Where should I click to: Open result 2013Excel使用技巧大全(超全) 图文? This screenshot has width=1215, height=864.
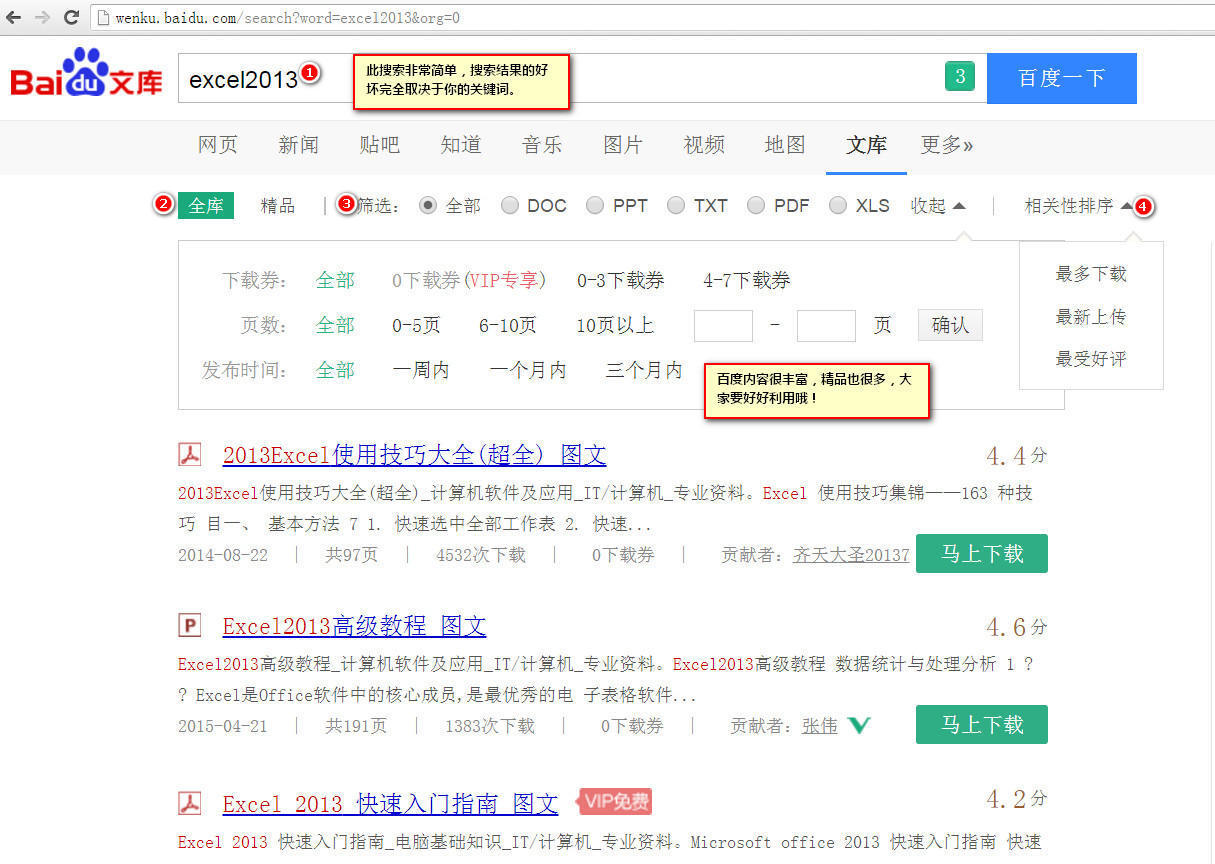click(414, 455)
